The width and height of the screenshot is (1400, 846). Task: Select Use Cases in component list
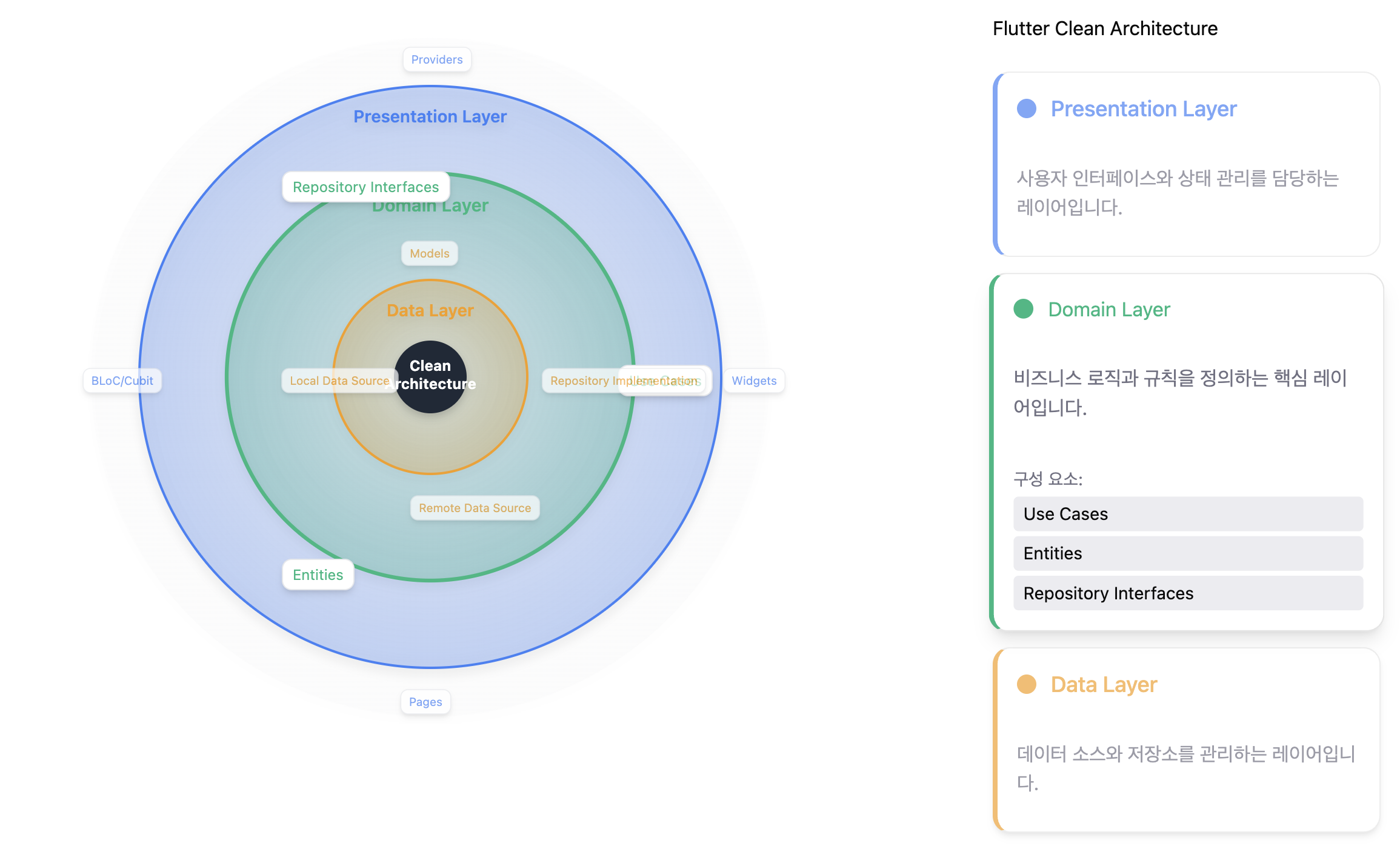pyautogui.click(x=1187, y=514)
